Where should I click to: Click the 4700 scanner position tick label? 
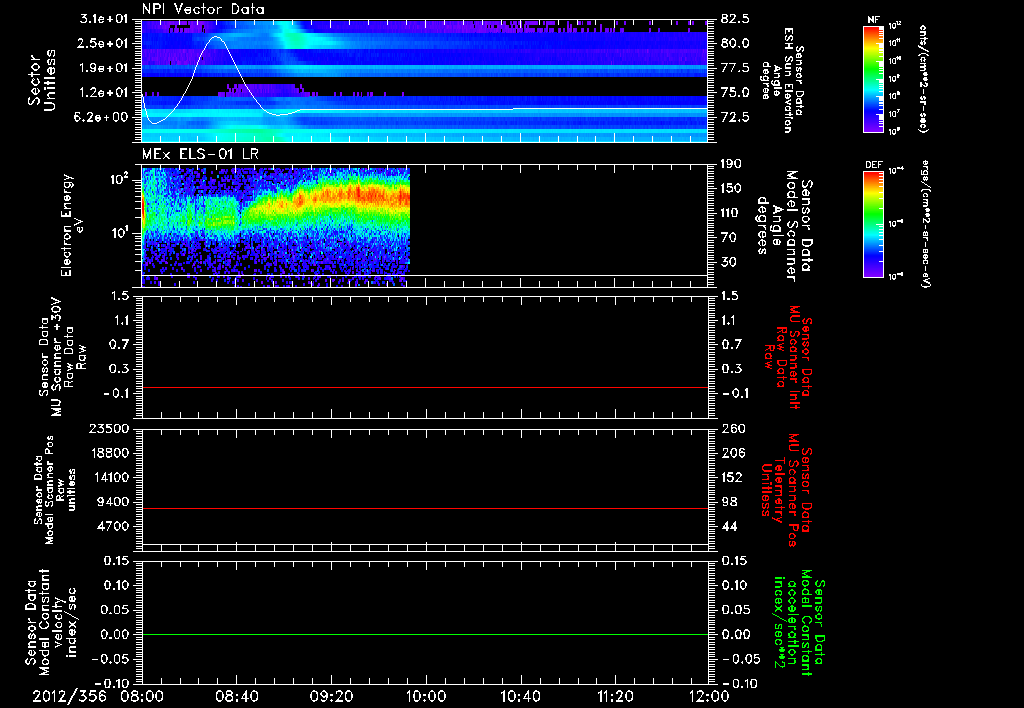coord(113,526)
